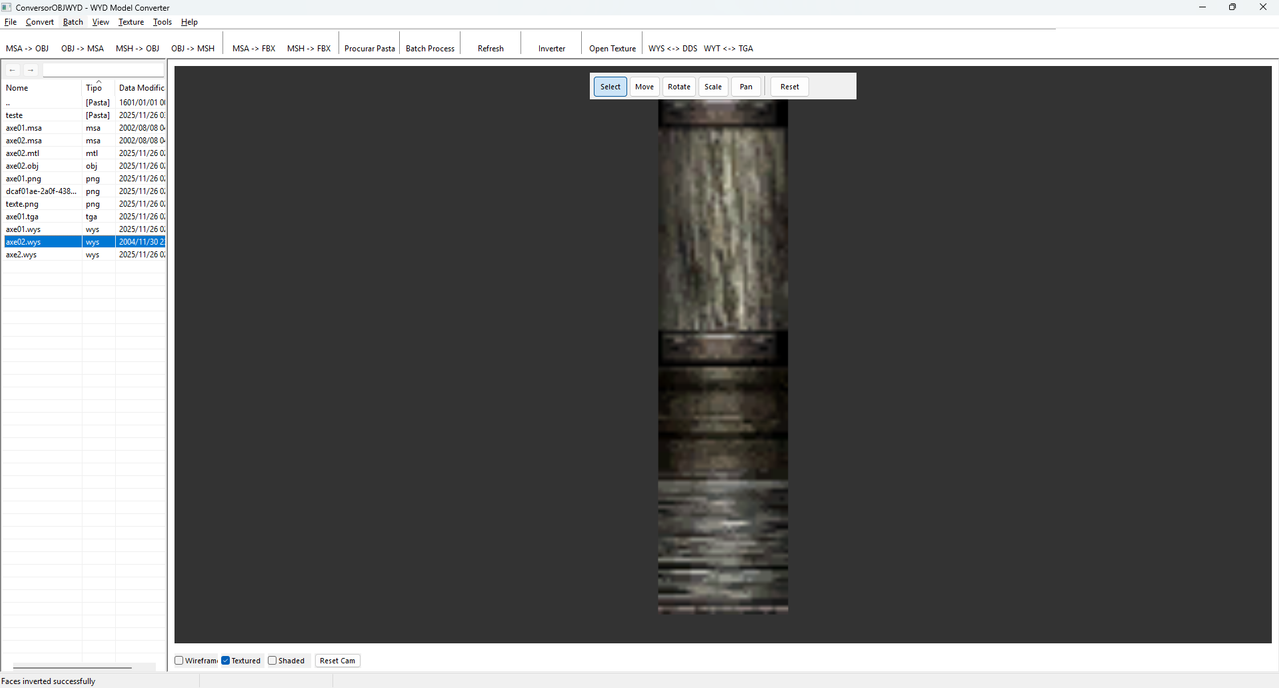Viewport: 1279px width, 688px height.
Task: Select highlighted file axe02.wys
Action: click(x=84, y=242)
